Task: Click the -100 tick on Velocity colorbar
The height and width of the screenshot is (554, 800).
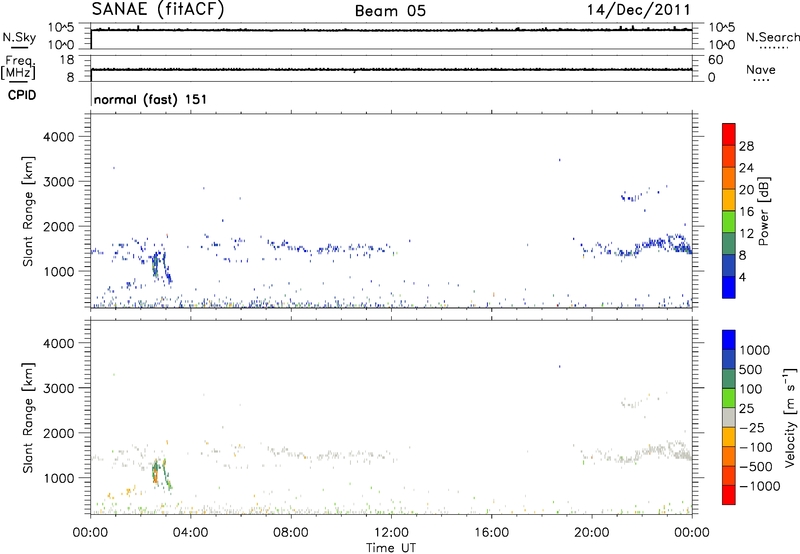Action: [756, 447]
